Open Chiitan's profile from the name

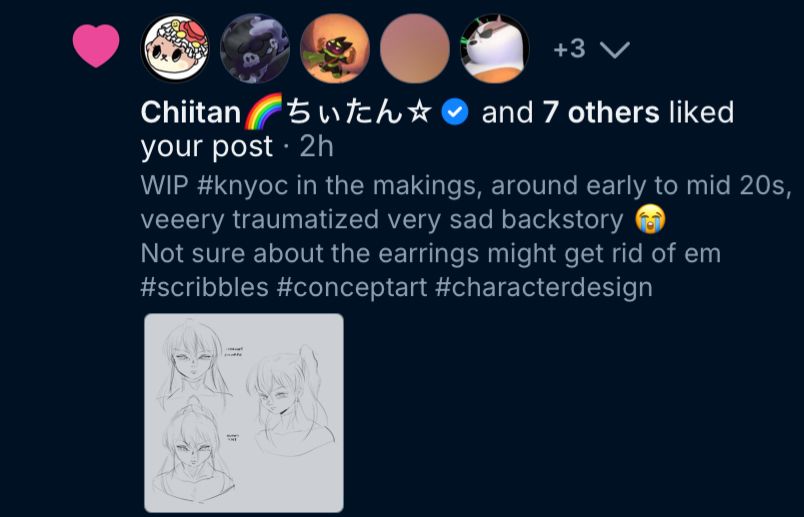tap(286, 112)
